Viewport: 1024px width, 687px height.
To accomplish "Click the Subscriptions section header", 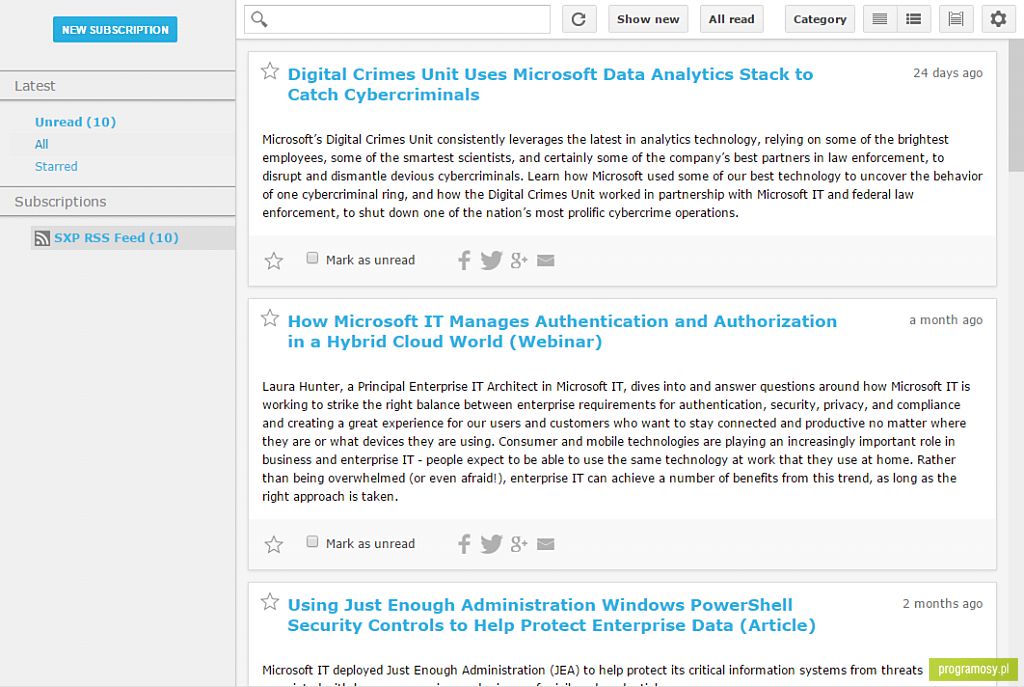I will (x=118, y=201).
